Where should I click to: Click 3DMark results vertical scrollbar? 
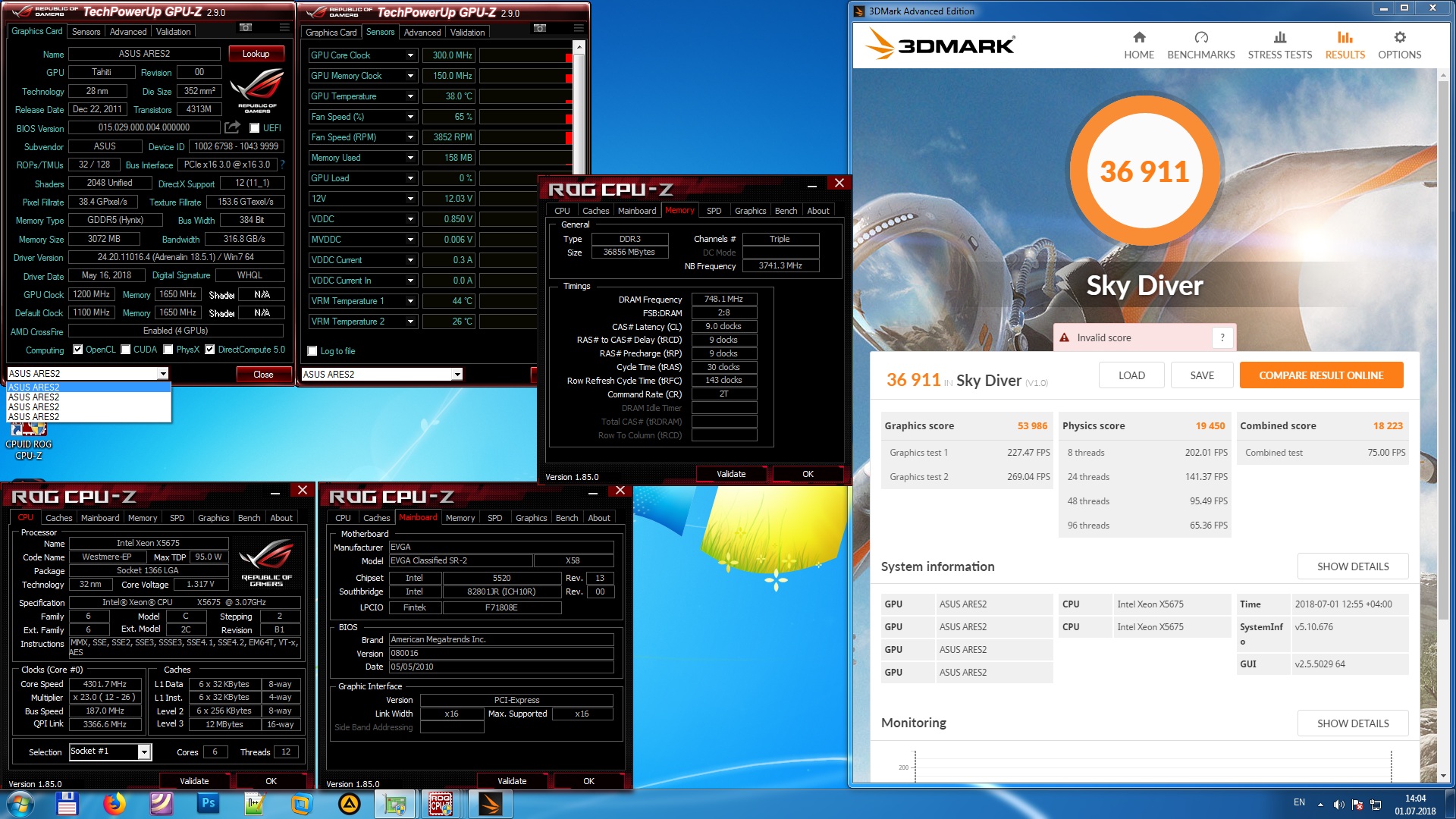point(1443,425)
